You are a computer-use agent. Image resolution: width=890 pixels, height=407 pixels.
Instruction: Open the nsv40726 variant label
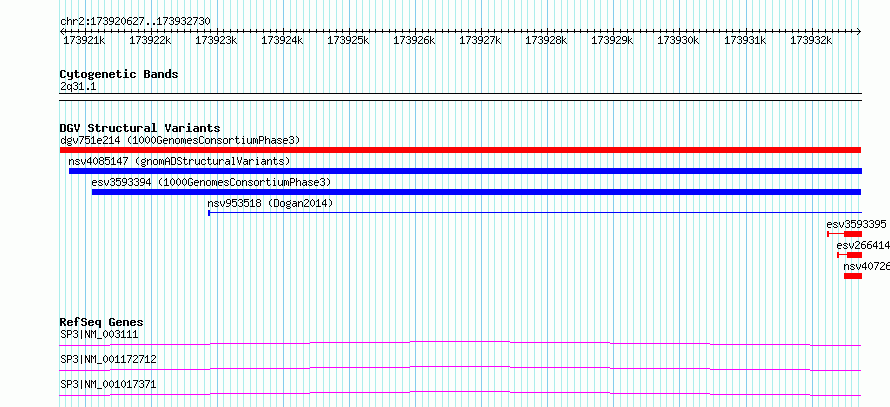click(866, 267)
